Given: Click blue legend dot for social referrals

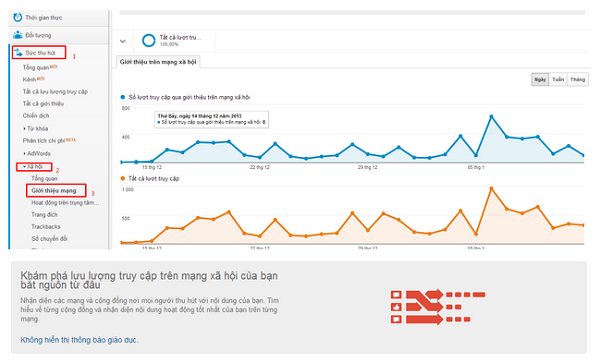Looking at the screenshot, I should click(x=122, y=97).
